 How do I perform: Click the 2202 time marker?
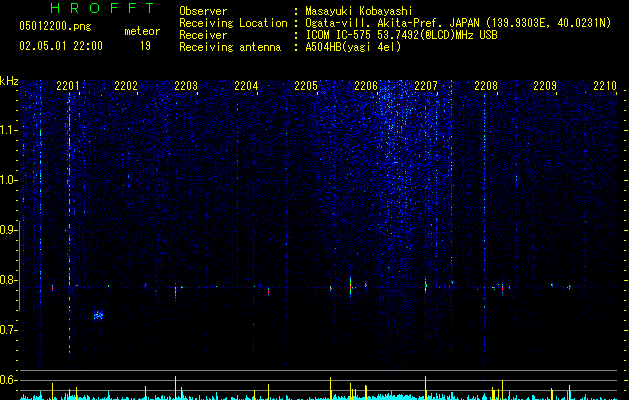click(126, 85)
